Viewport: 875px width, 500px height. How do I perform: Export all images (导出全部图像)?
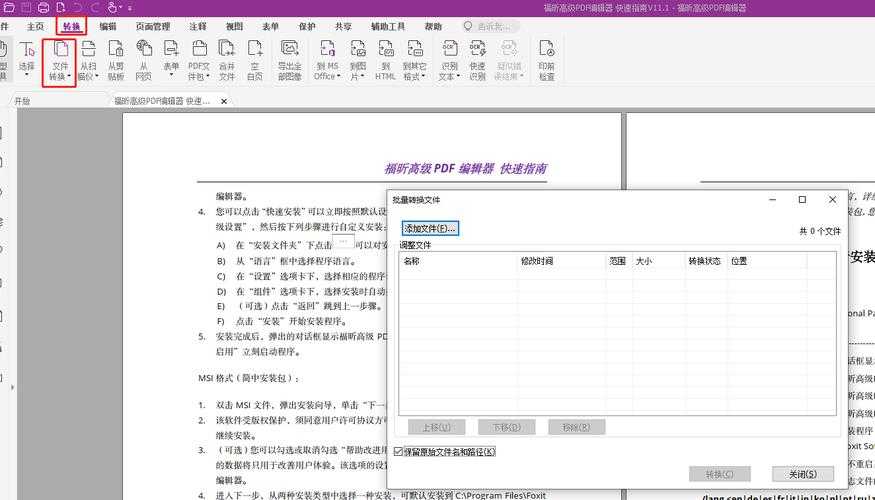[290, 60]
